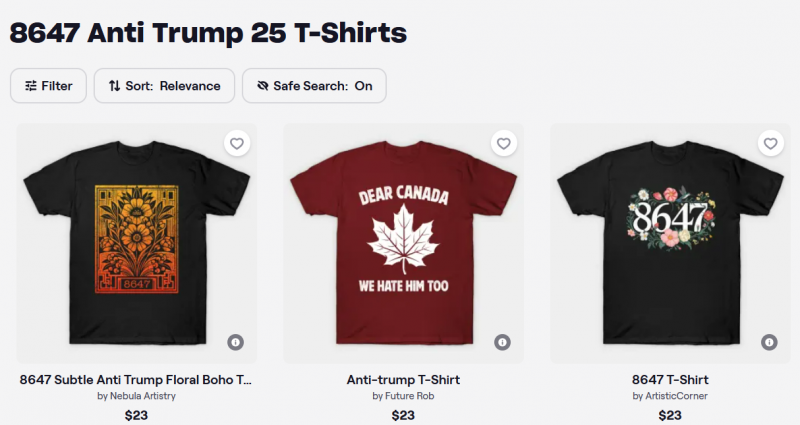Open 8647 Subtle Anti Trump Floral Boho title
Viewport: 800px width, 425px height.
tap(136, 380)
